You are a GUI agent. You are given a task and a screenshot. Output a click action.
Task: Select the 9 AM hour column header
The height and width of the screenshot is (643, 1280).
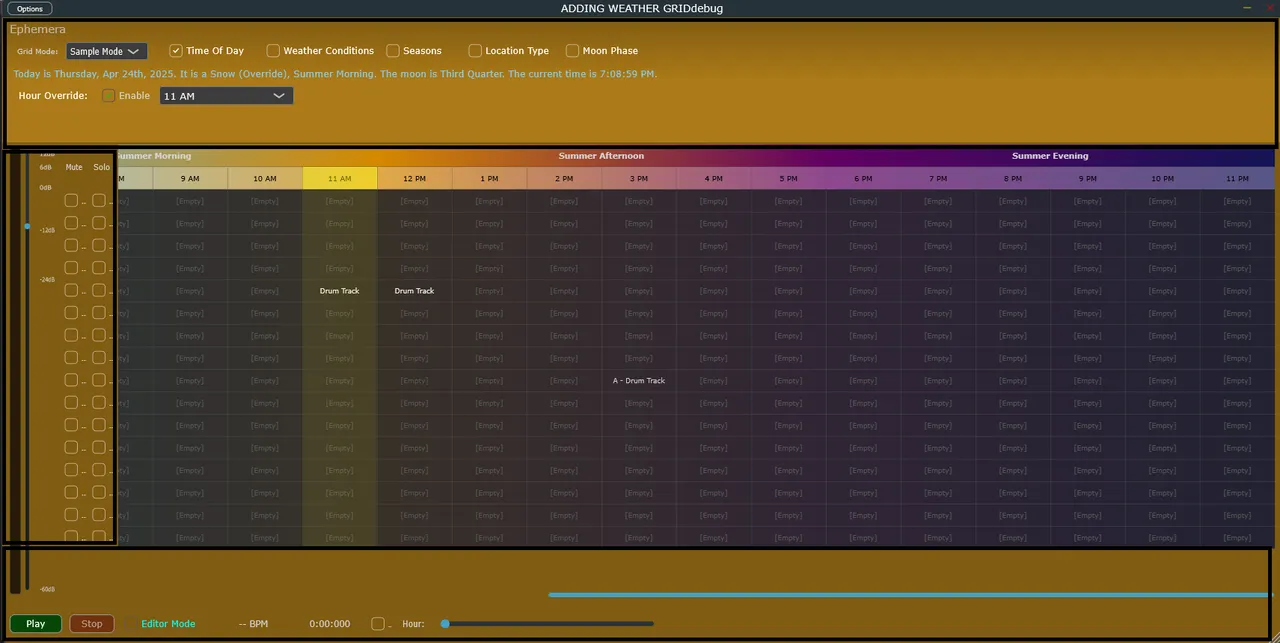190,178
